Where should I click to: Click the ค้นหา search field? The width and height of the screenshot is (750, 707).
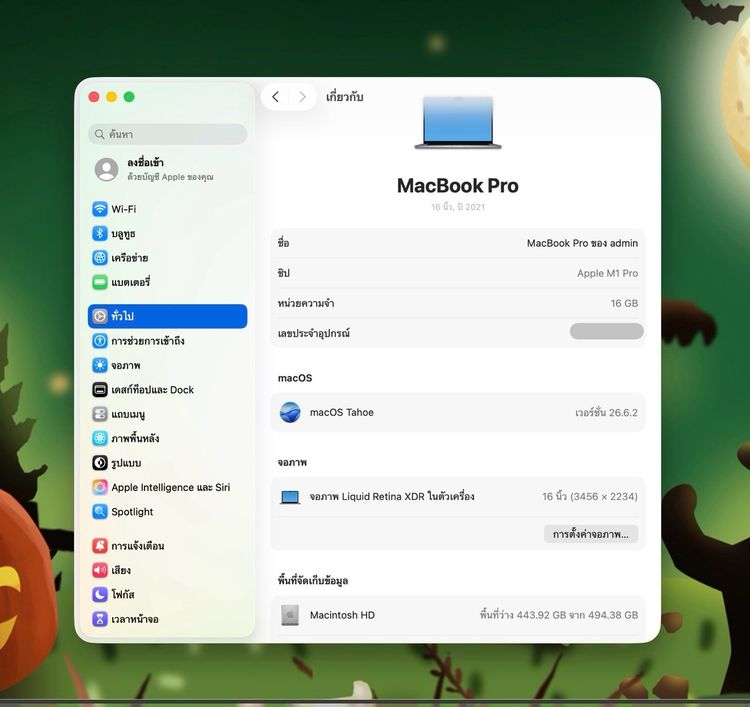click(x=167, y=134)
